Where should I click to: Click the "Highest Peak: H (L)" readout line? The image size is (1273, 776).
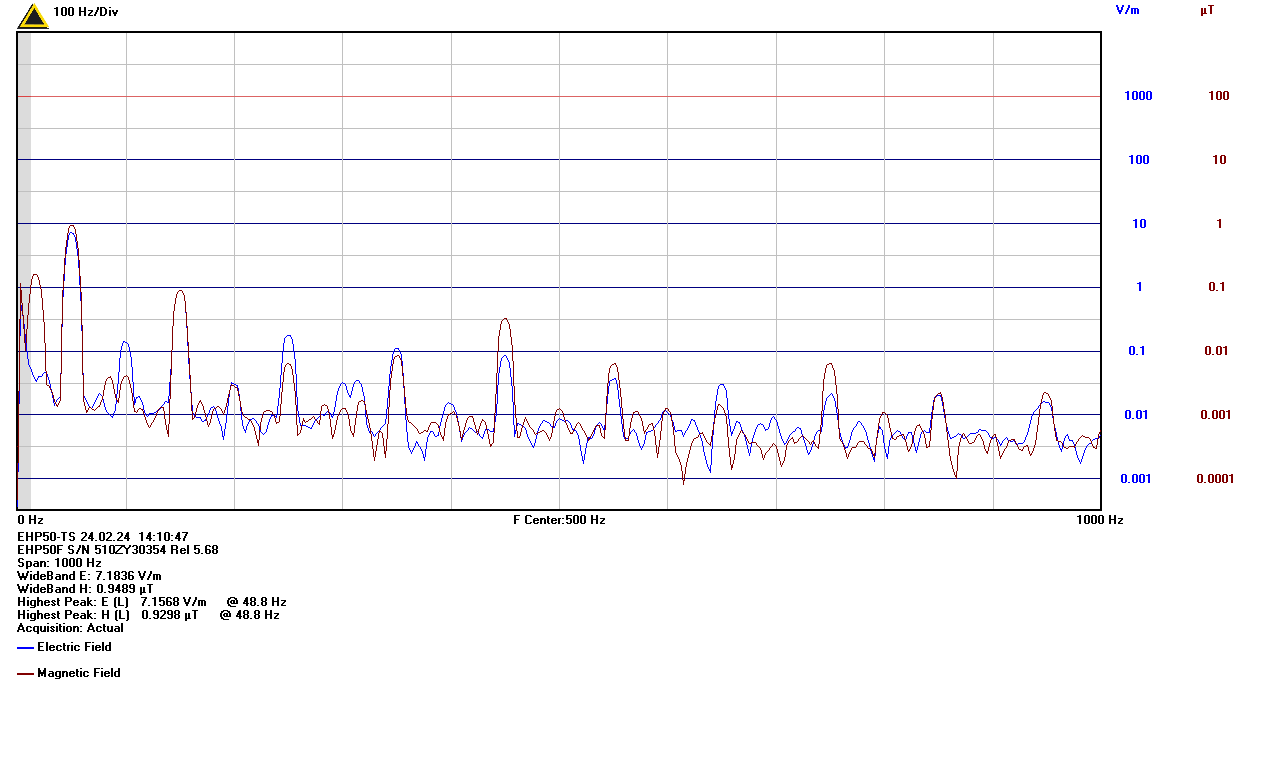click(148, 615)
